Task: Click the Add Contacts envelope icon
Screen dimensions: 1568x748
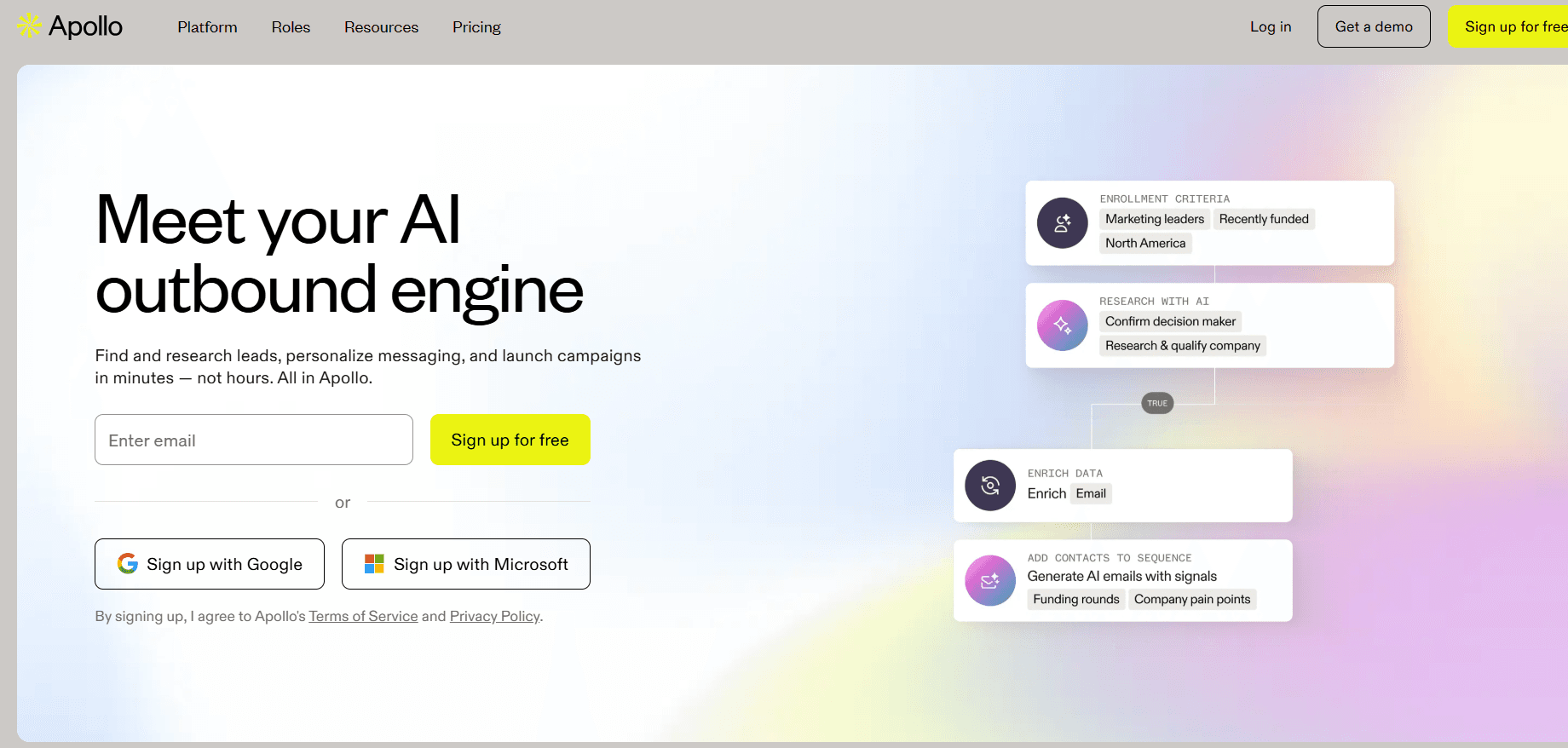Action: pyautogui.click(x=990, y=581)
